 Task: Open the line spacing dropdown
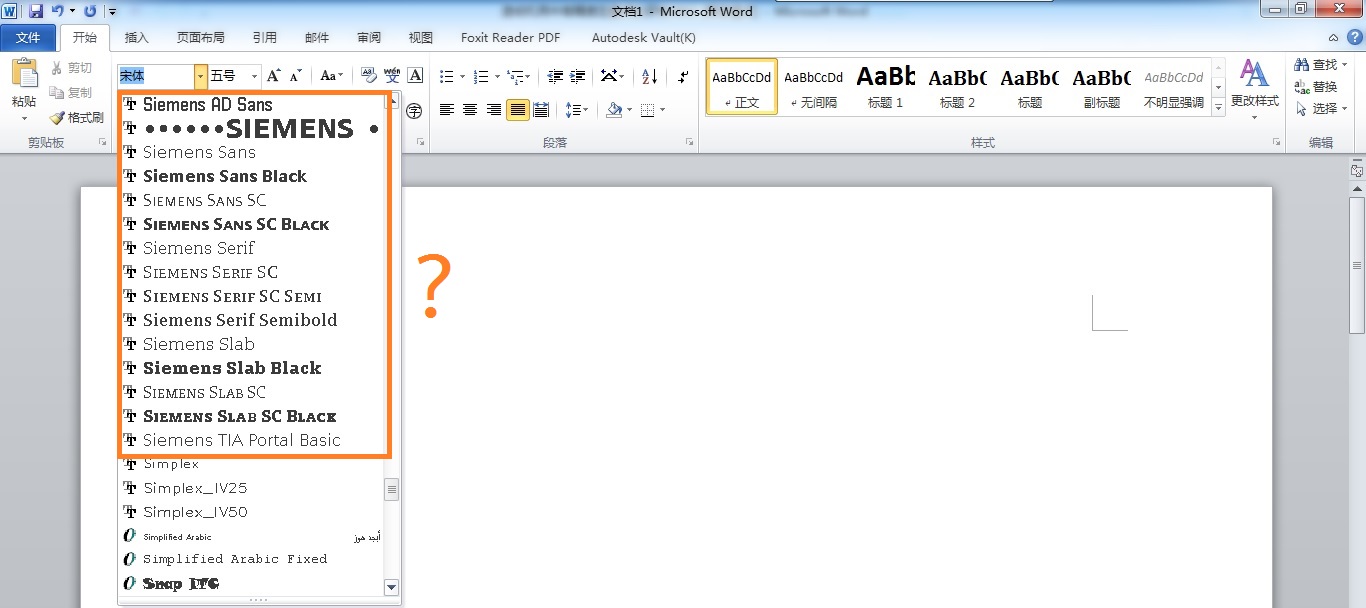576,110
